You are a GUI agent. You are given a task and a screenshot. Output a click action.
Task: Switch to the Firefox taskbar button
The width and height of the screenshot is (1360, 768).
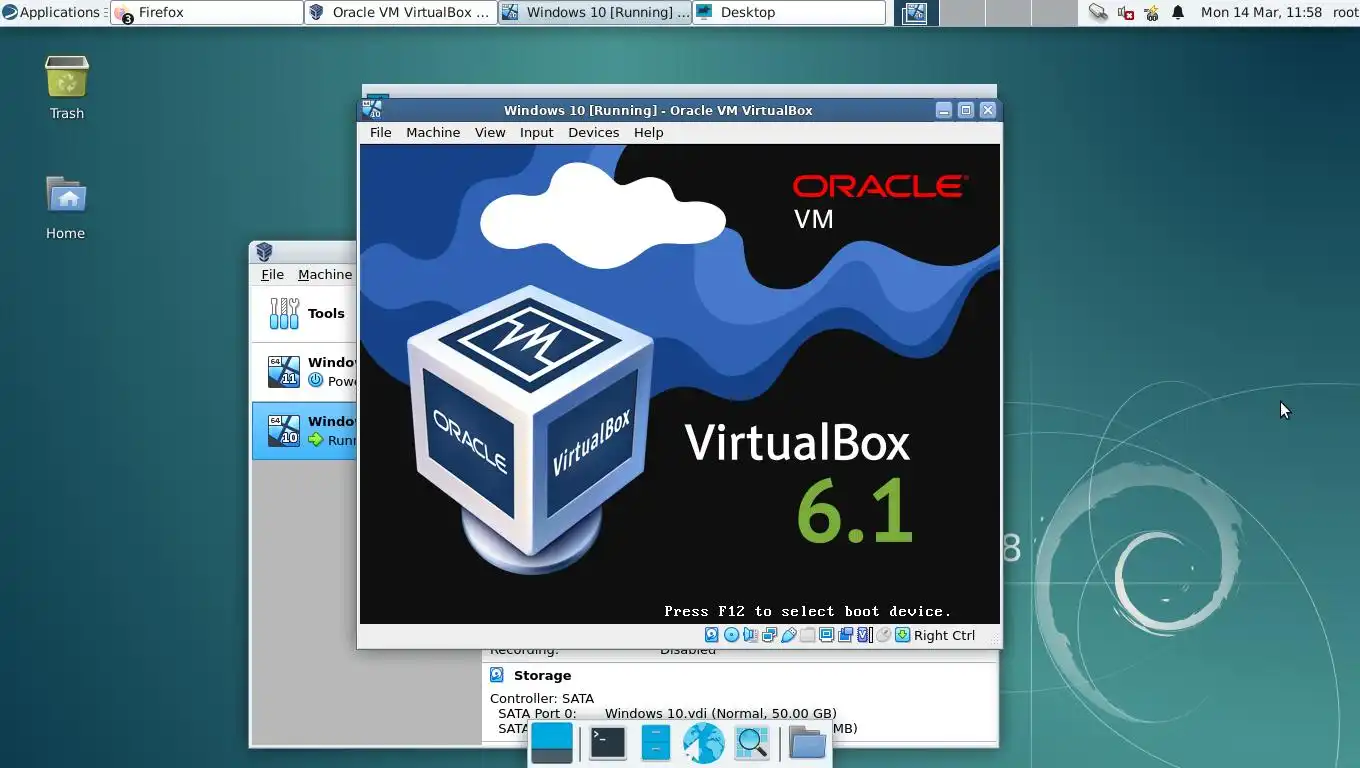pos(207,13)
